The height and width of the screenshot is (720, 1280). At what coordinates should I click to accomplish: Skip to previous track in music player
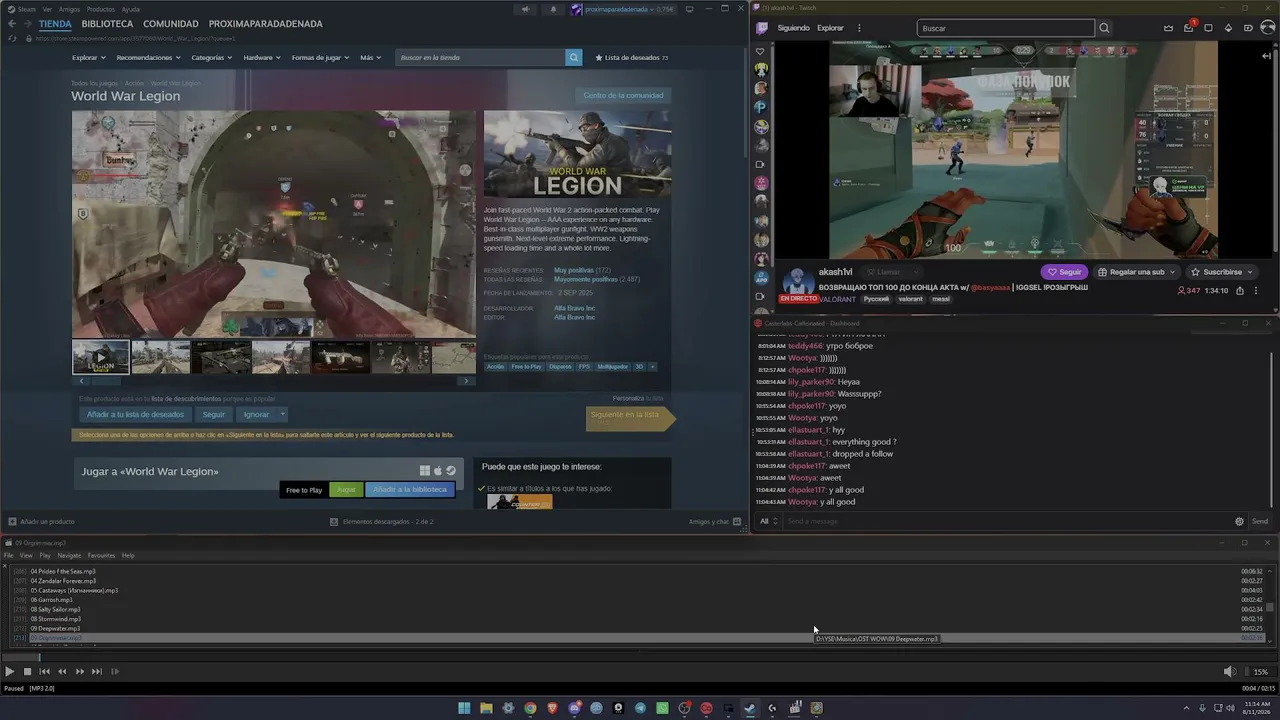pos(44,672)
